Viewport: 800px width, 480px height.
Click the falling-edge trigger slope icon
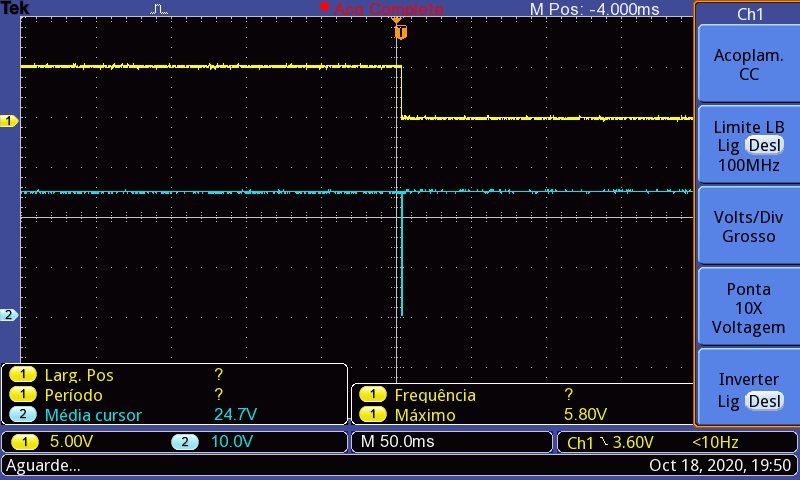pyautogui.click(x=604, y=441)
